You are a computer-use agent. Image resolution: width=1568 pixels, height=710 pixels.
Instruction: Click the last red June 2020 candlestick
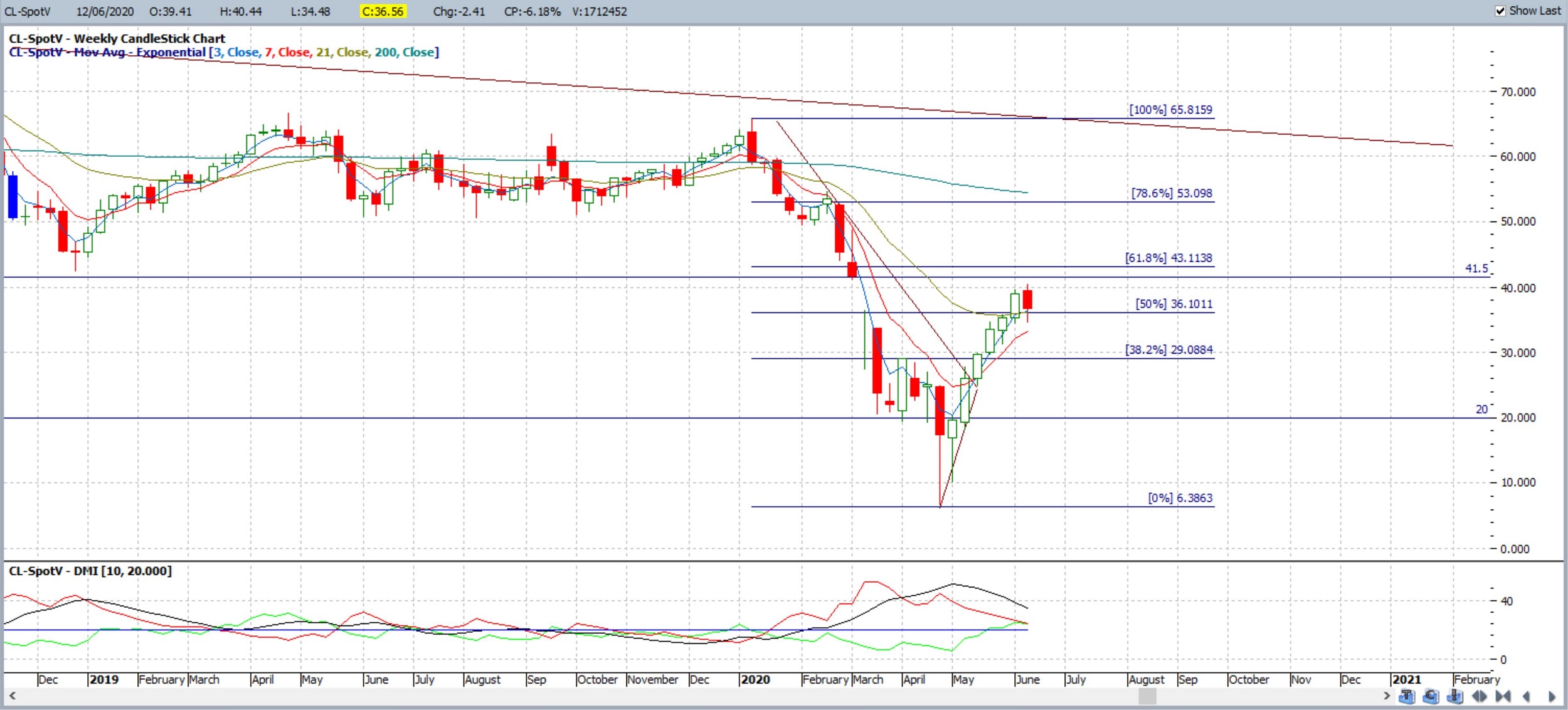click(1027, 300)
